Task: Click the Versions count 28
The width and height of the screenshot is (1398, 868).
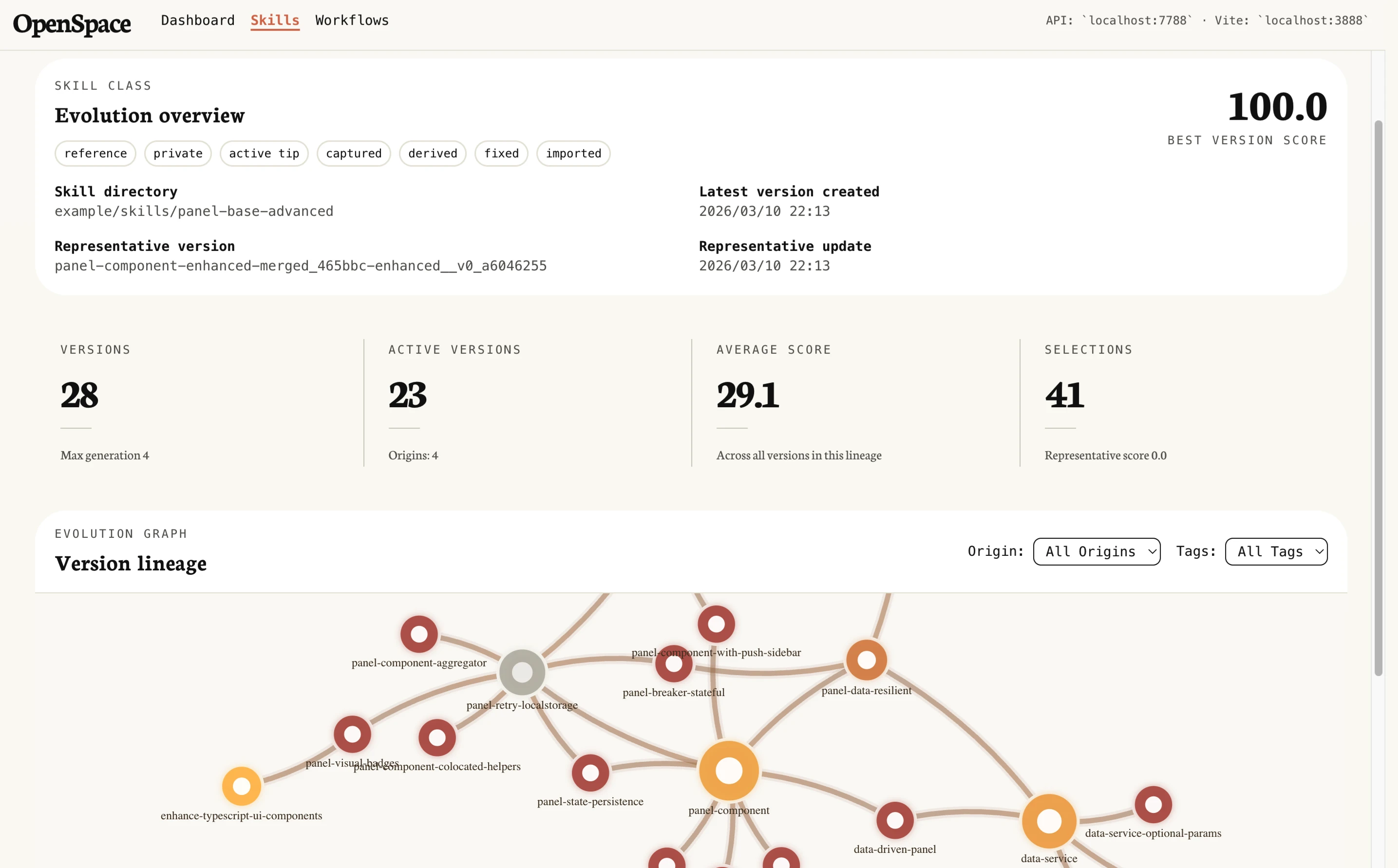Action: click(79, 395)
